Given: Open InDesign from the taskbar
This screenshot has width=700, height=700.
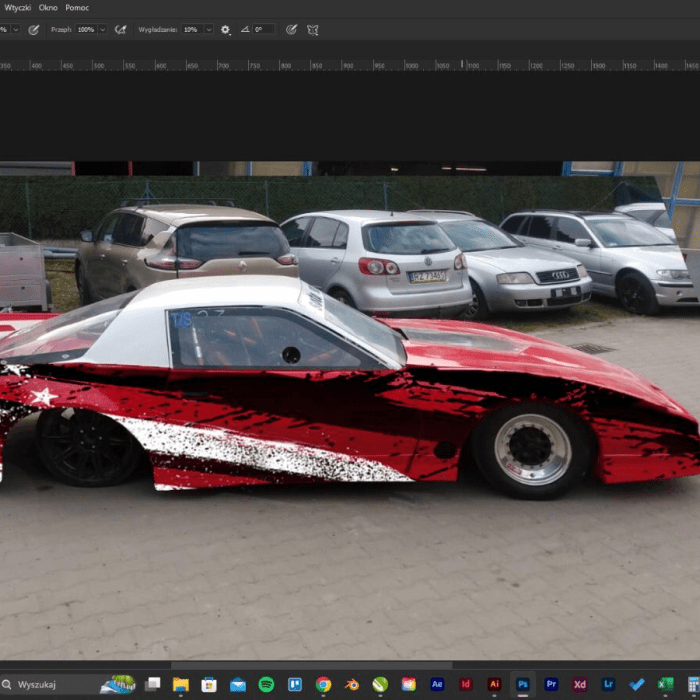Looking at the screenshot, I should coord(465,685).
